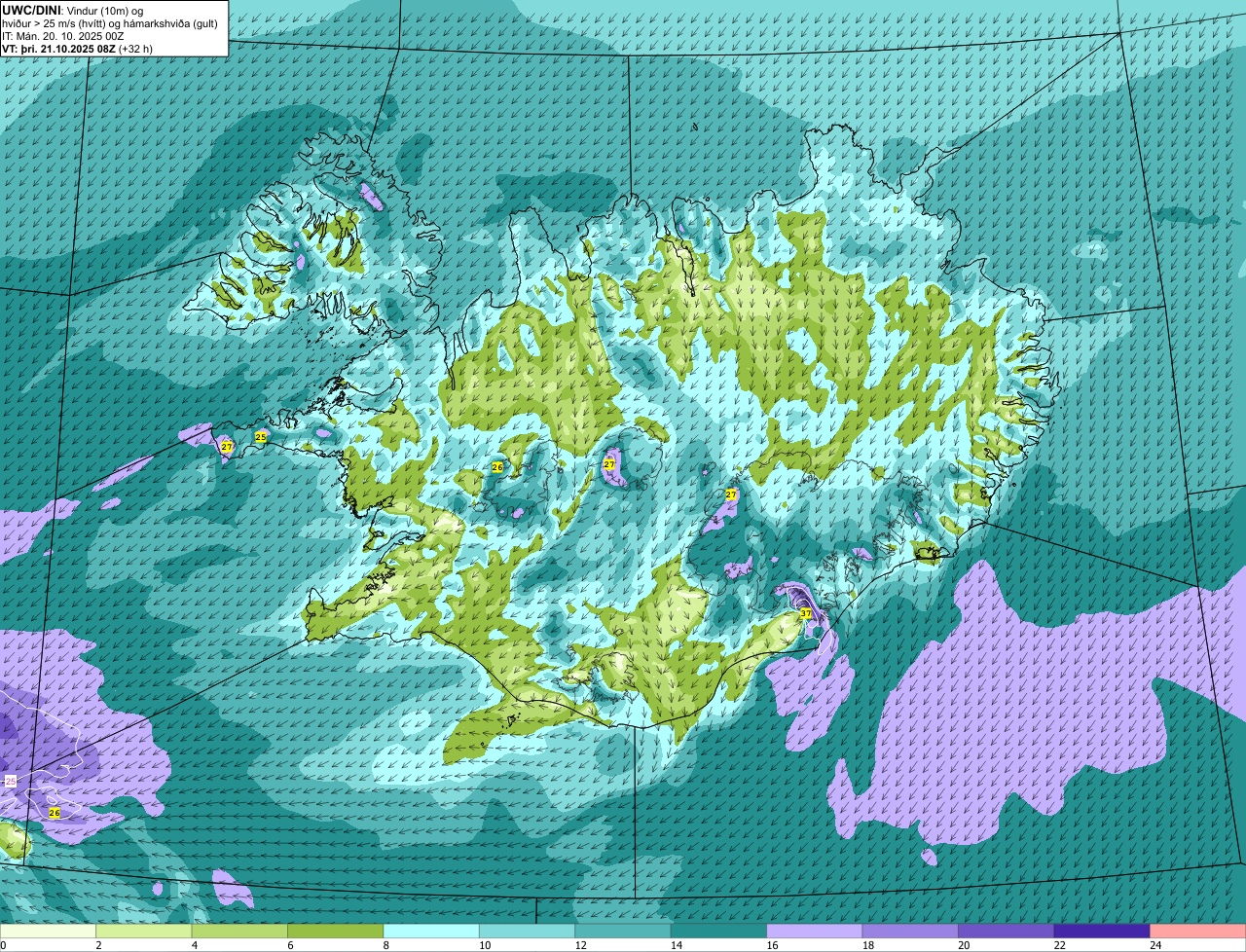Pick the 4–6 m/s green legend swatch
This screenshot has height=952, width=1246.
(x=240, y=931)
